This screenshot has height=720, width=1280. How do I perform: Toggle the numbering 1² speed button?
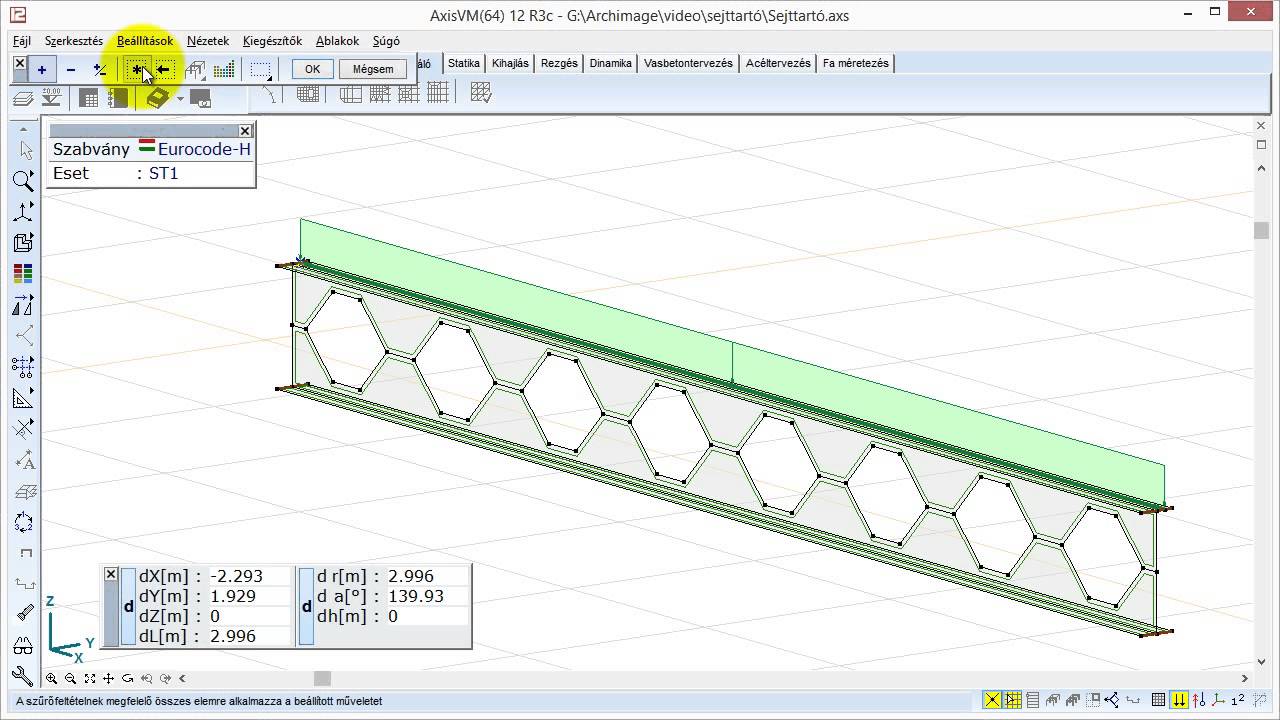1238,700
